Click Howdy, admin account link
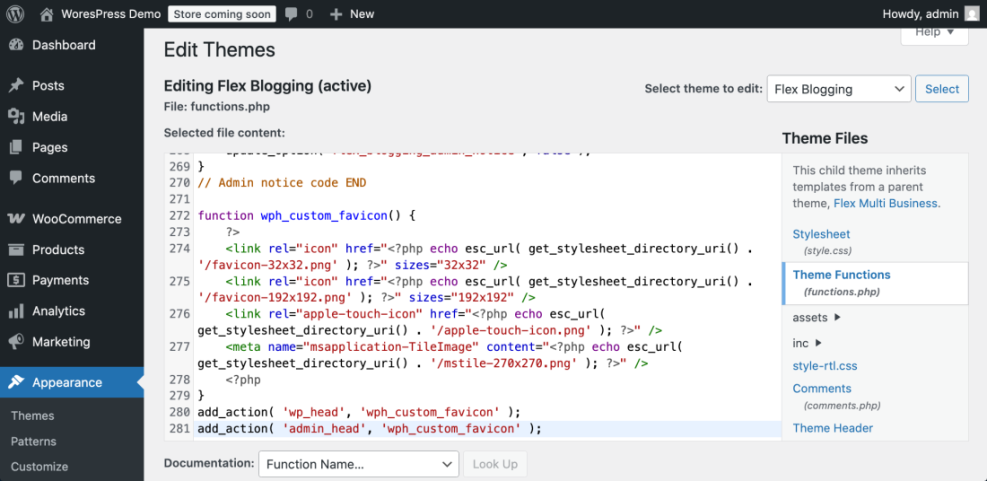 click(920, 14)
